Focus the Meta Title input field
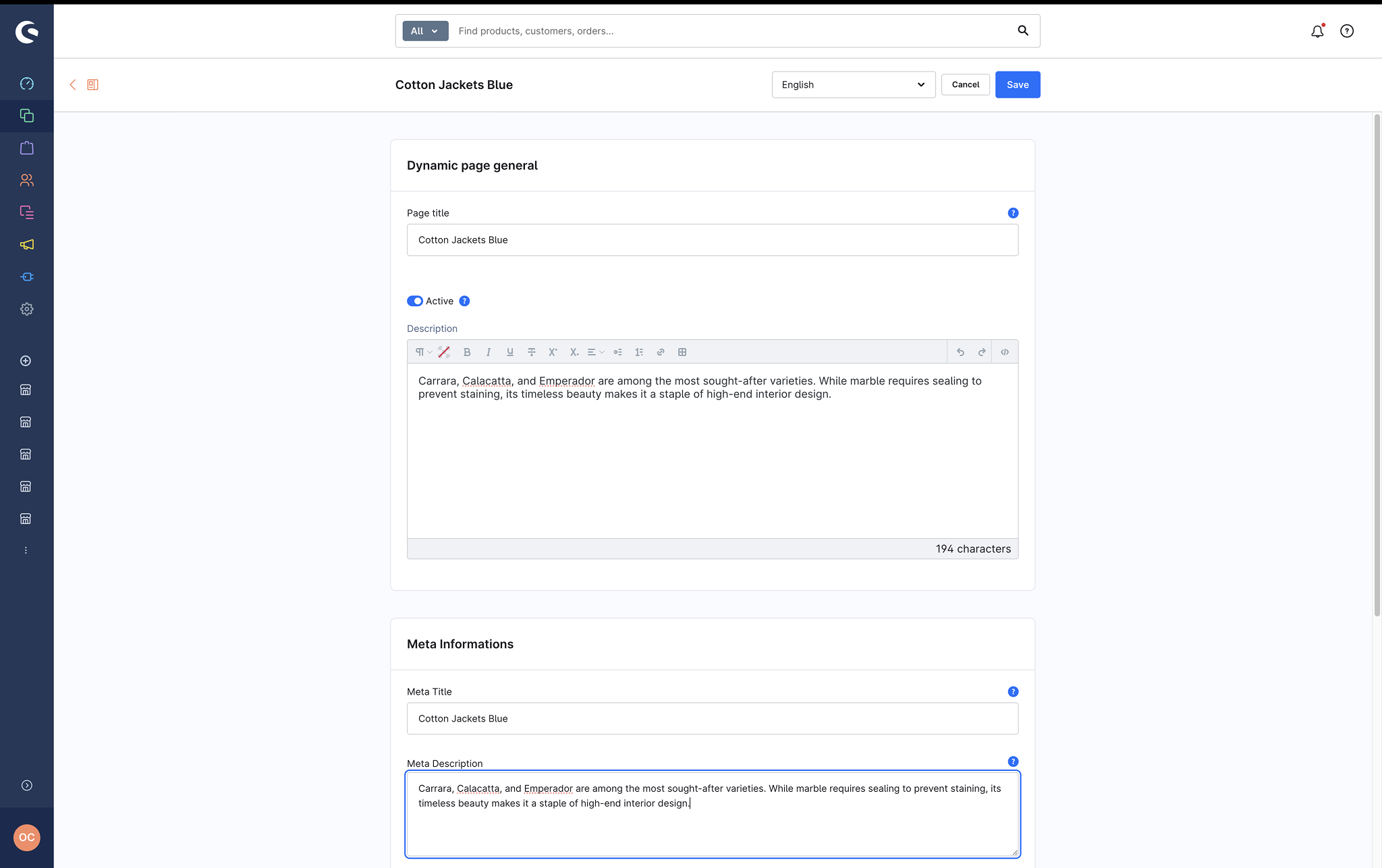The height and width of the screenshot is (868, 1382). pos(713,718)
